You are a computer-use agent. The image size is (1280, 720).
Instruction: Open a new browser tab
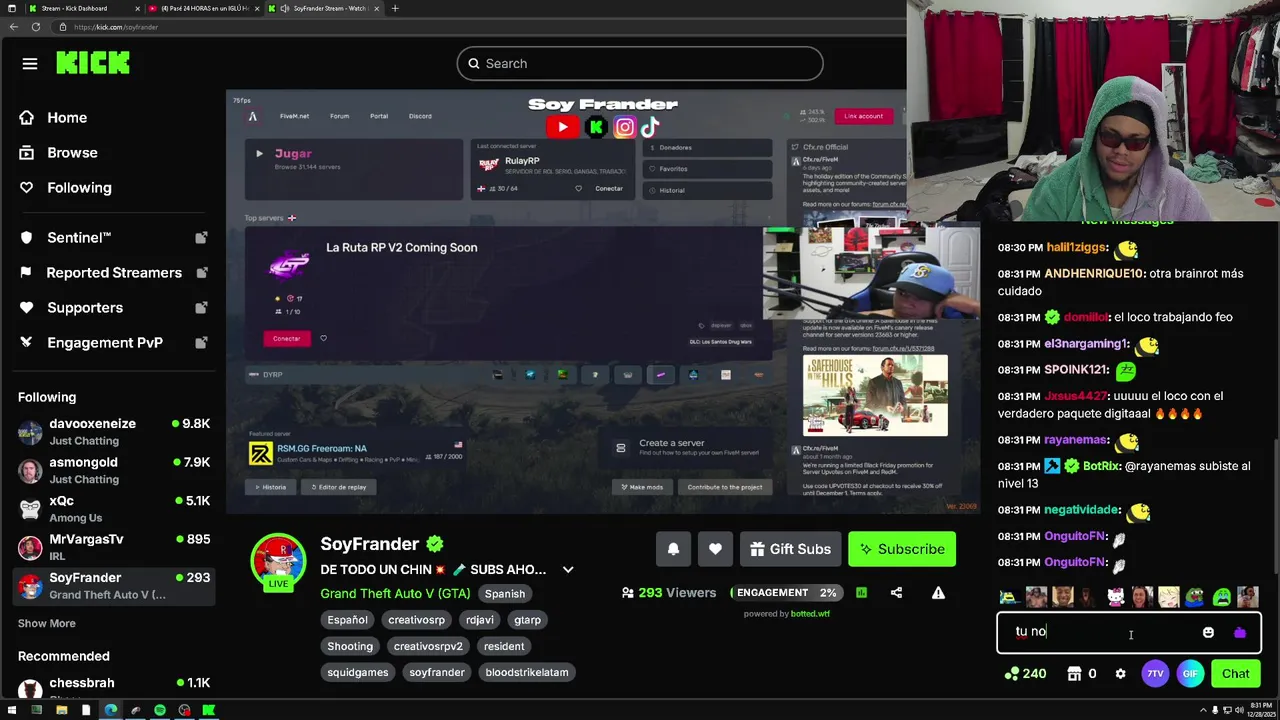pyautogui.click(x=395, y=8)
